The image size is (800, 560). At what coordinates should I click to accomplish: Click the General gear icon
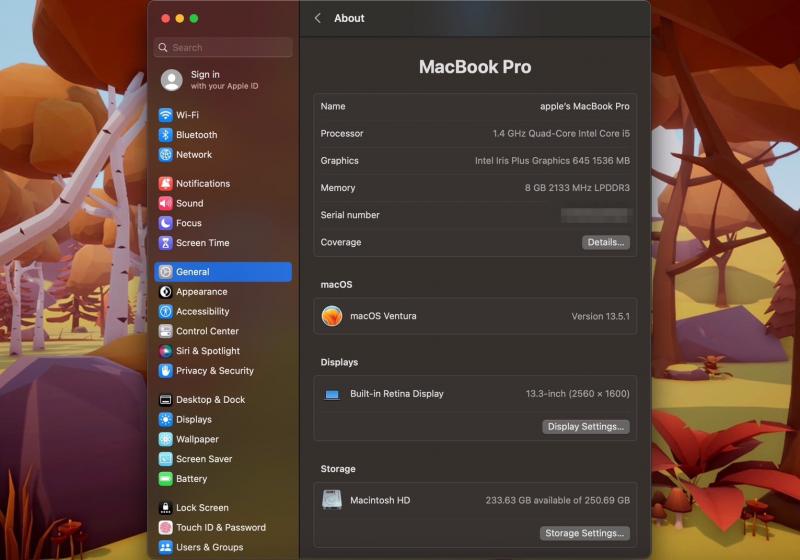tap(165, 272)
